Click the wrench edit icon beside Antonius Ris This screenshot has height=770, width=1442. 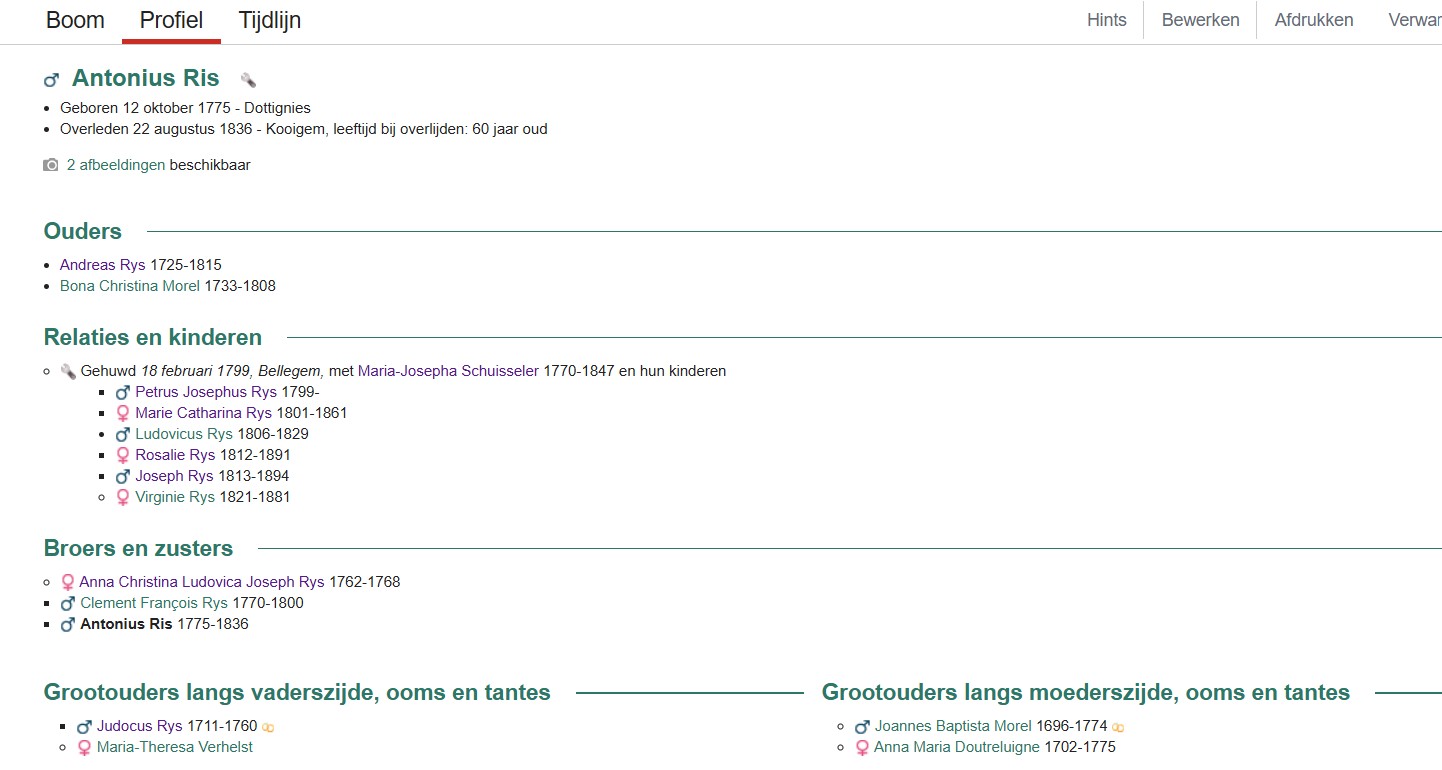tap(248, 78)
